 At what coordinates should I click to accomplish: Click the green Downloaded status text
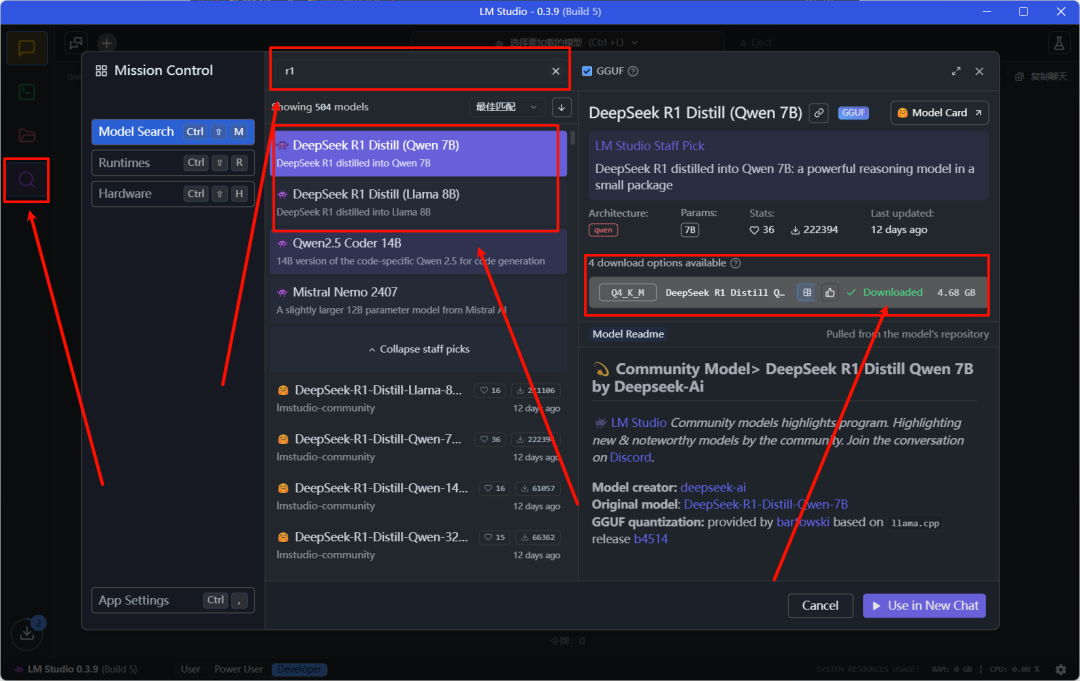[893, 293]
